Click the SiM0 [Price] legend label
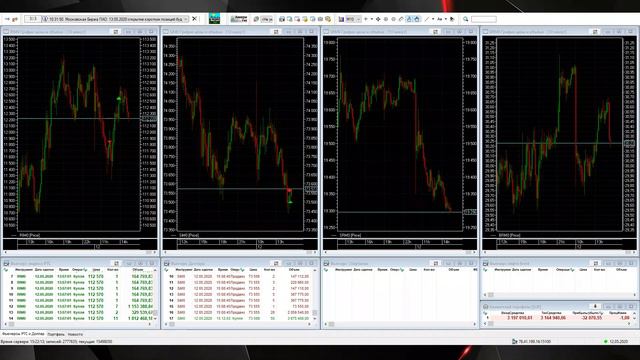 pos(189,236)
